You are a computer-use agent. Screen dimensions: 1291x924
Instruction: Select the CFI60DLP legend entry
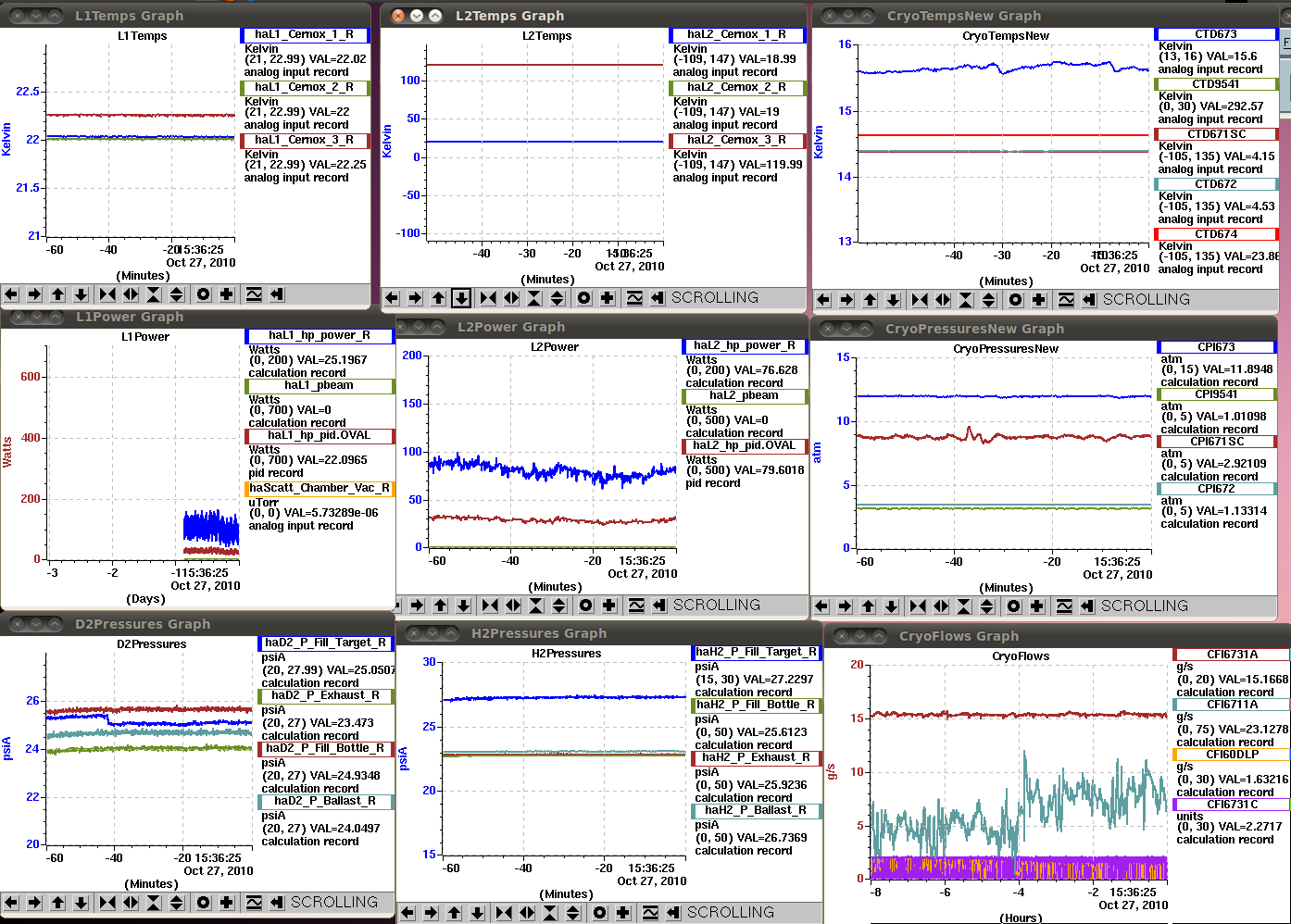click(1231, 755)
